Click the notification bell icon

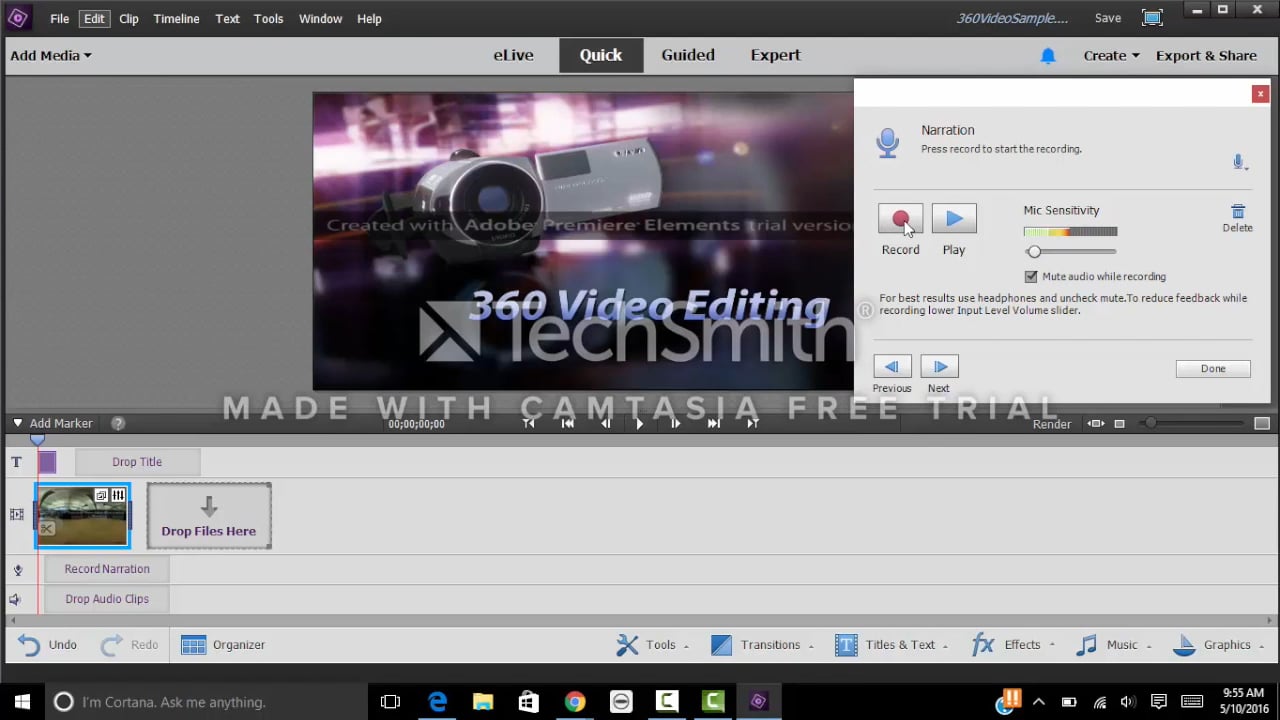[1048, 57]
